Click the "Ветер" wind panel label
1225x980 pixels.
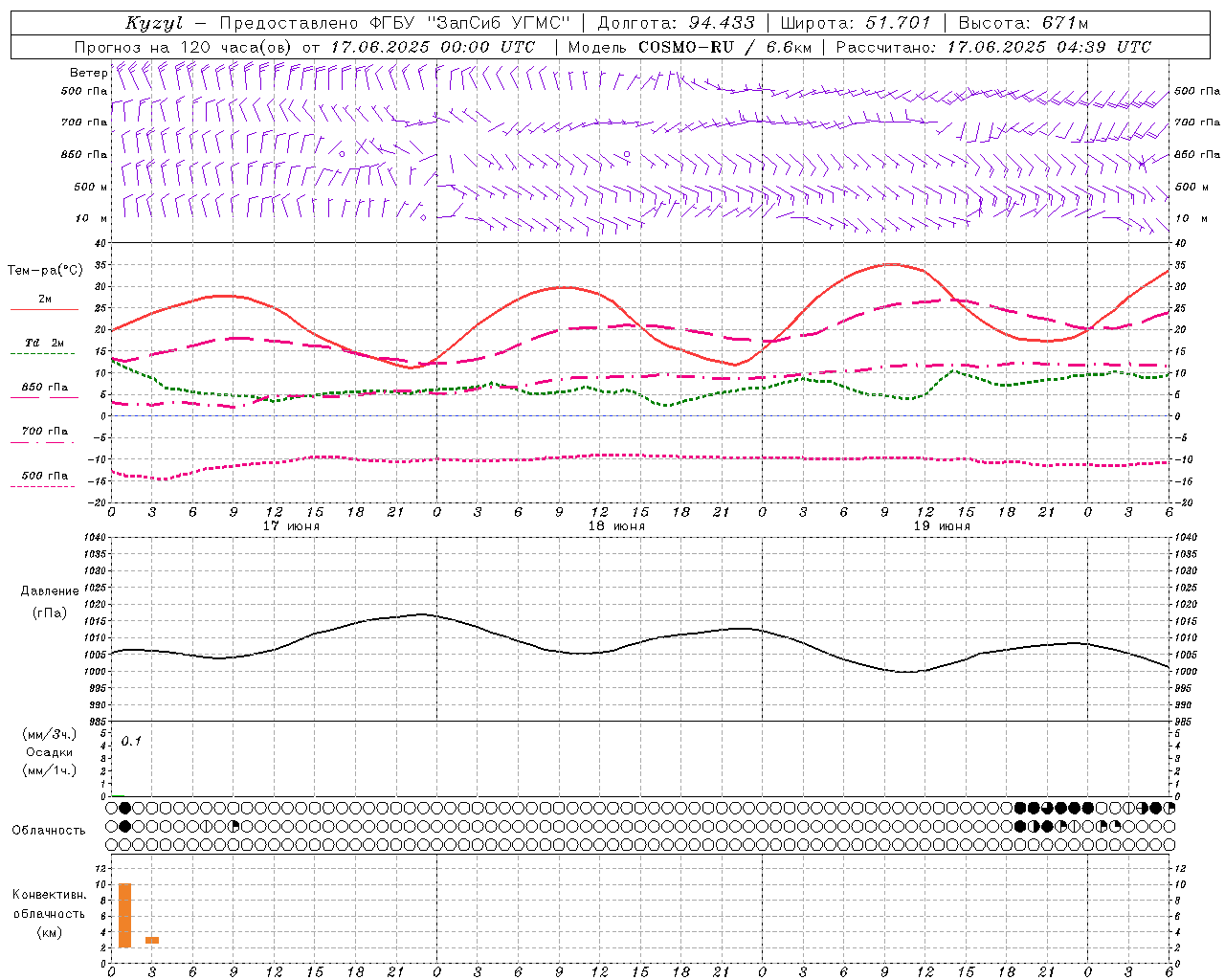coord(89,73)
